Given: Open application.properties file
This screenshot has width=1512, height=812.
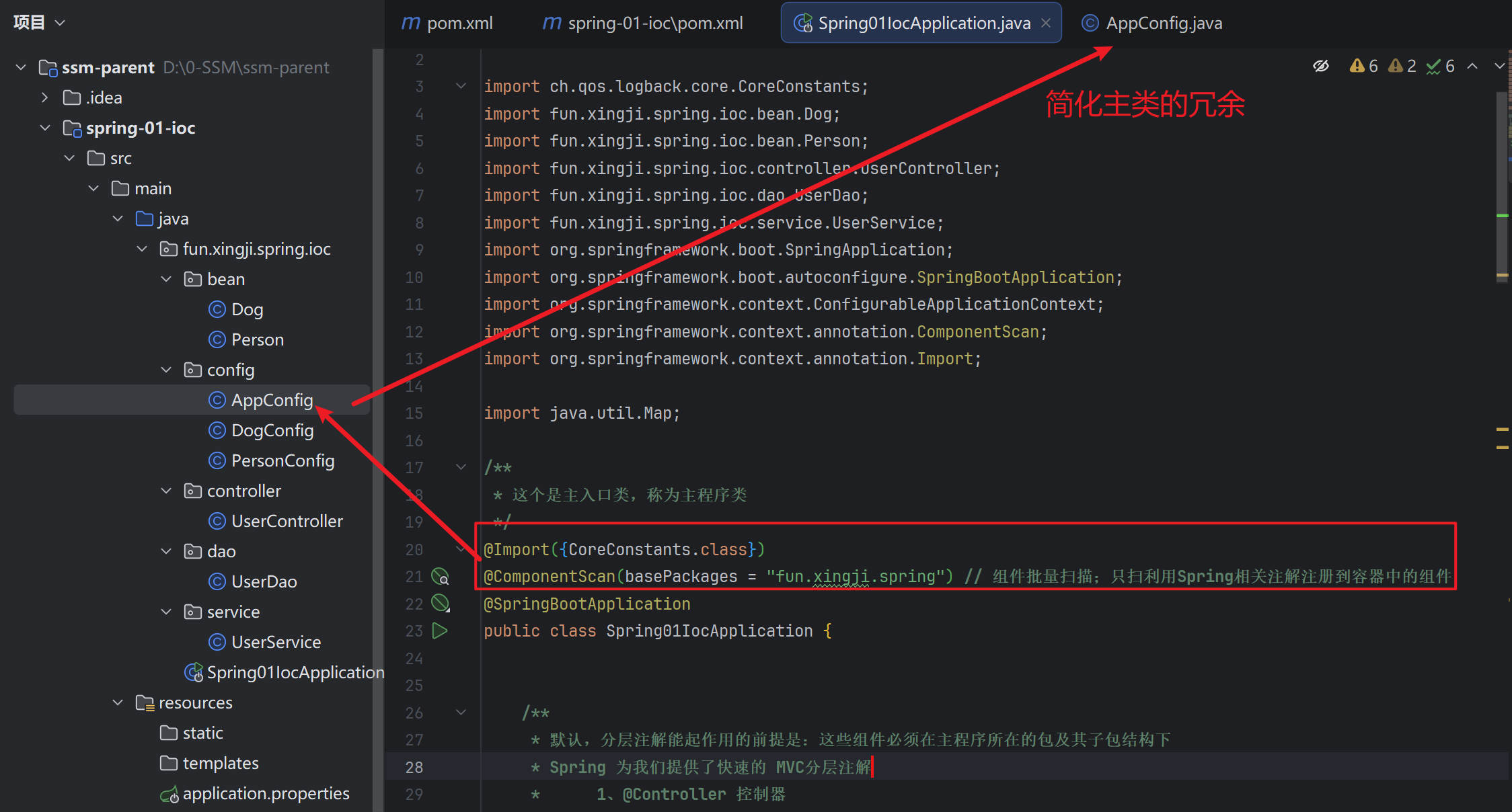Looking at the screenshot, I should (266, 793).
